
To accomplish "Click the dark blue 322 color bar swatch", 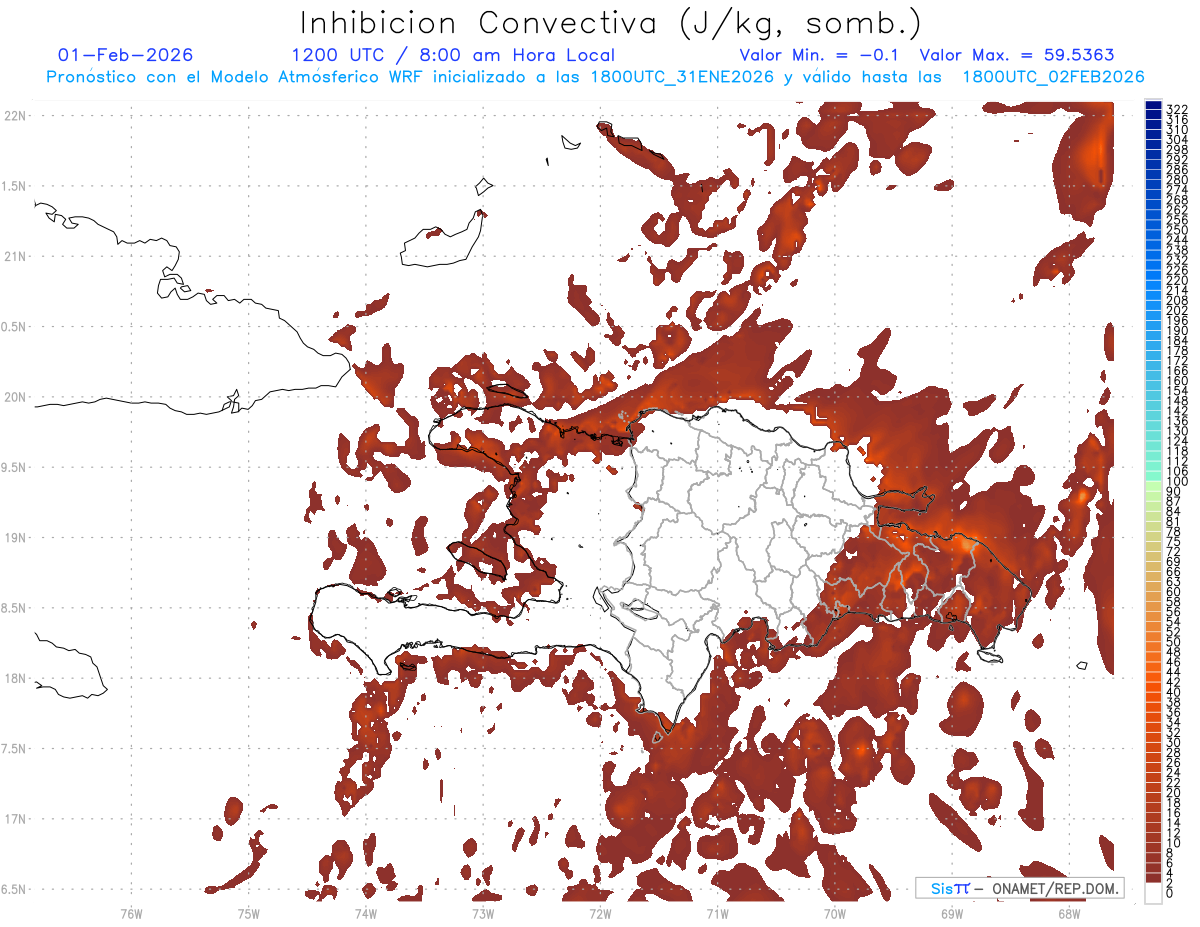I will point(1154,107).
